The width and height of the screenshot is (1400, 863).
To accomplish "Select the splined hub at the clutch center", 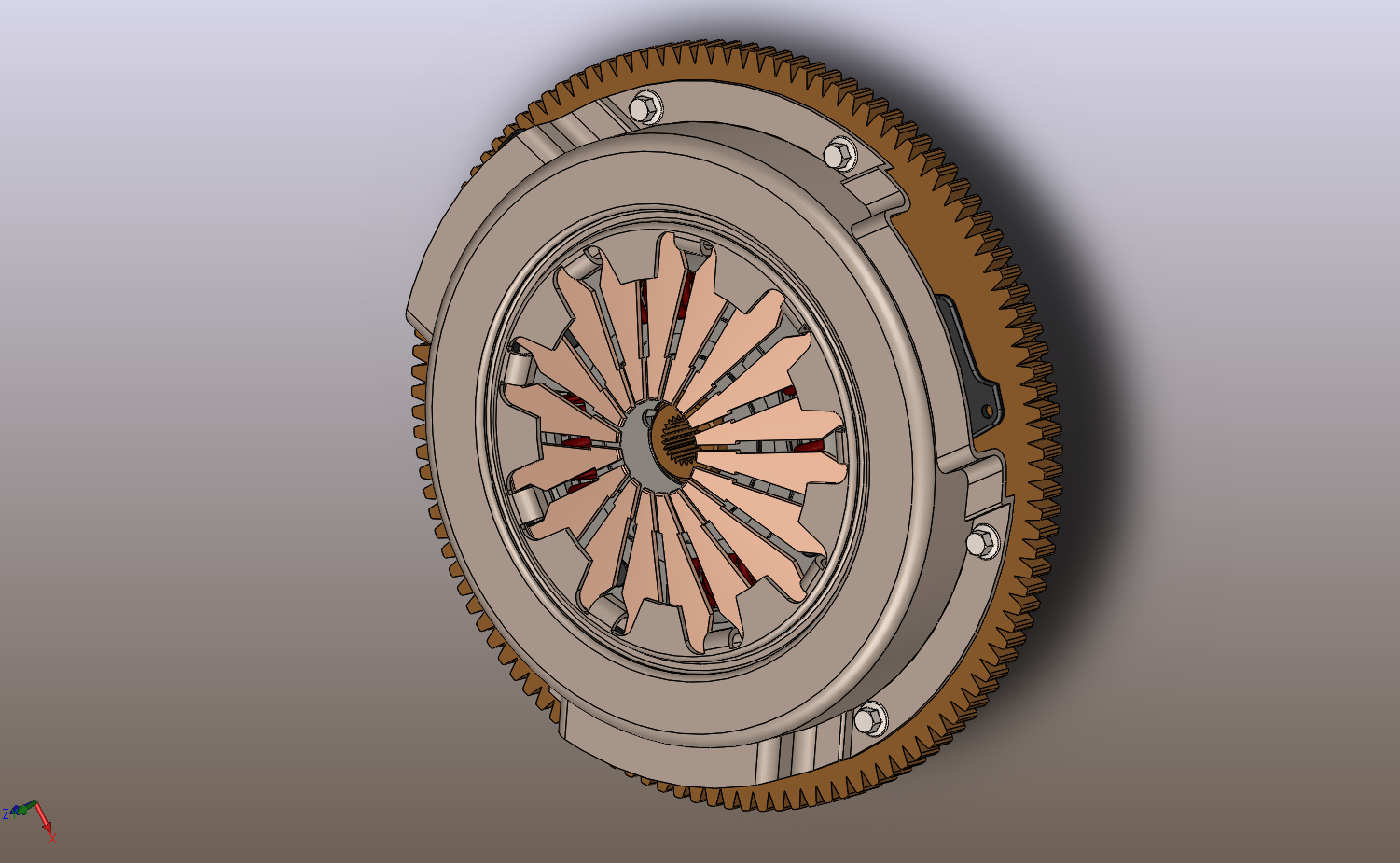I will point(672,441).
